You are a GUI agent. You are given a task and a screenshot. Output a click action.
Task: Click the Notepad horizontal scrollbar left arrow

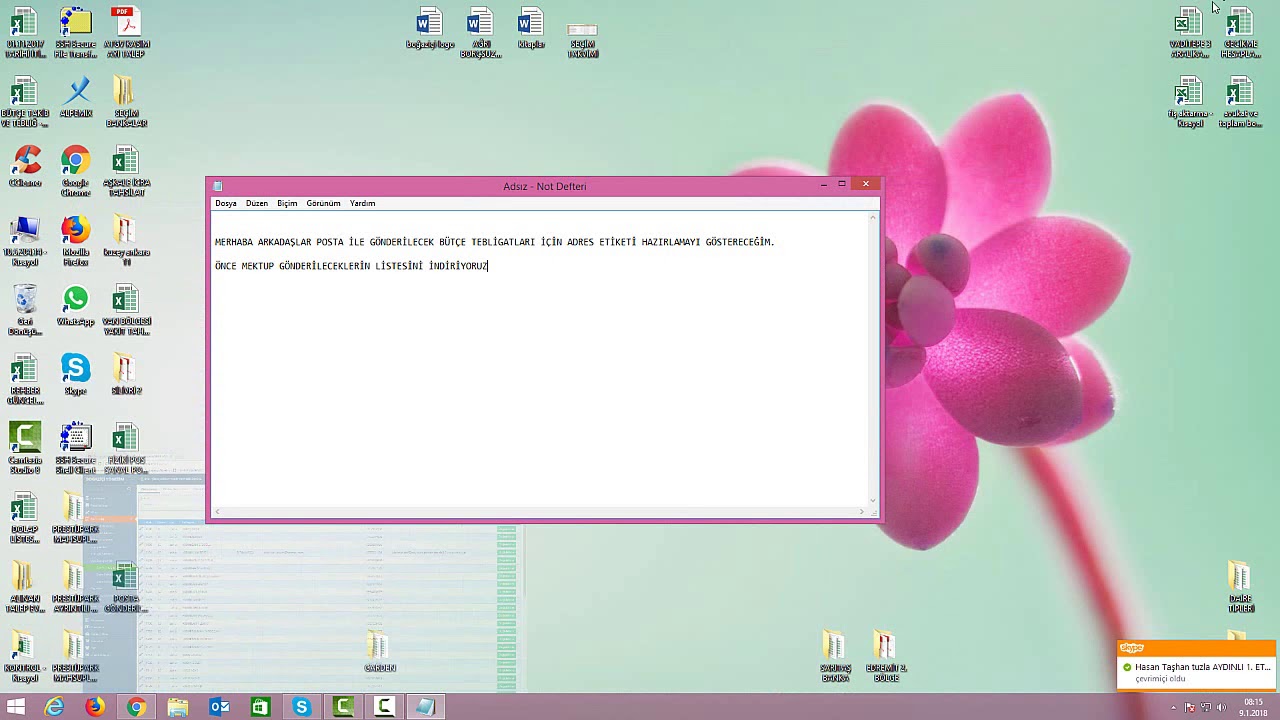(x=217, y=512)
